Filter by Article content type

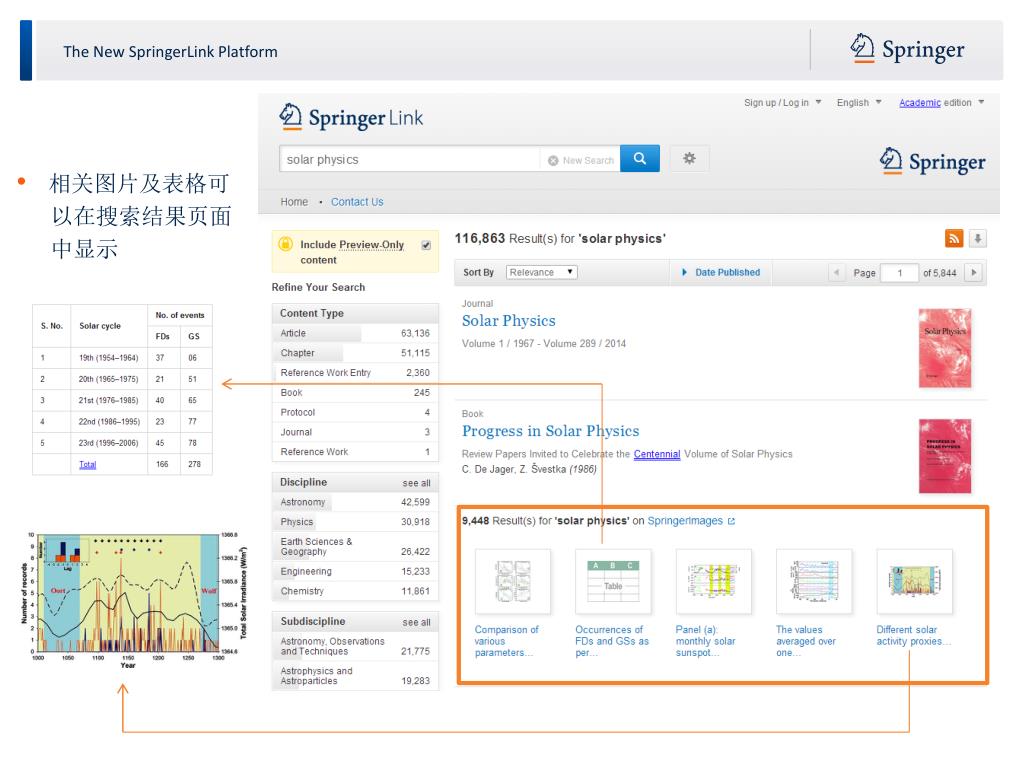tap(355, 333)
